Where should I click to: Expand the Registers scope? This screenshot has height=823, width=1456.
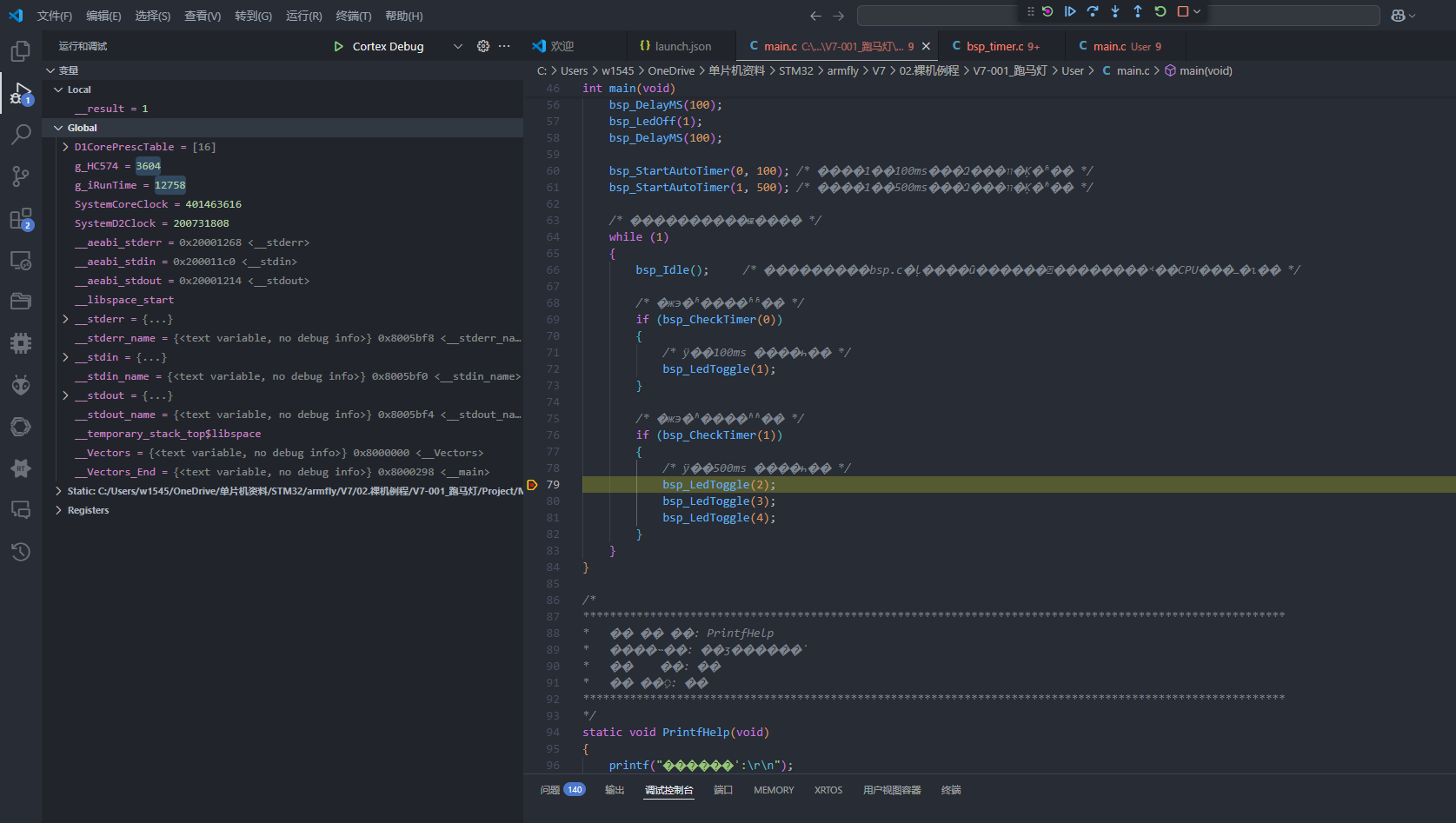coord(58,510)
